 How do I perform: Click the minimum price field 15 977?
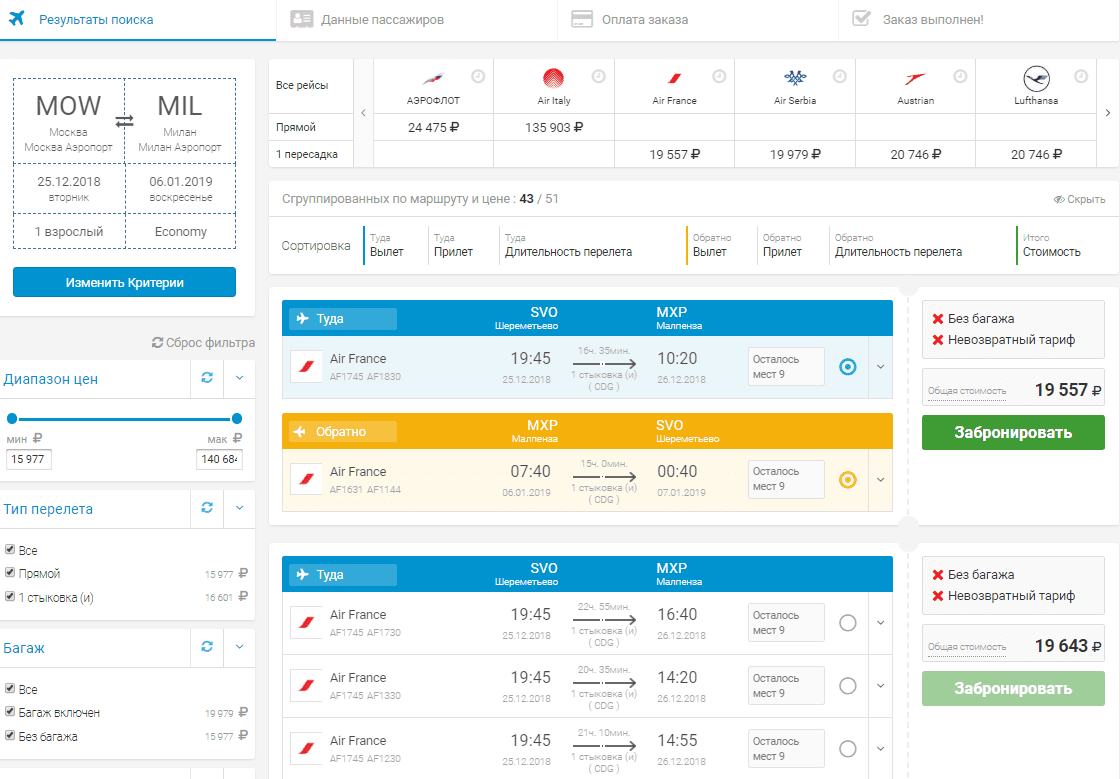[x=29, y=459]
